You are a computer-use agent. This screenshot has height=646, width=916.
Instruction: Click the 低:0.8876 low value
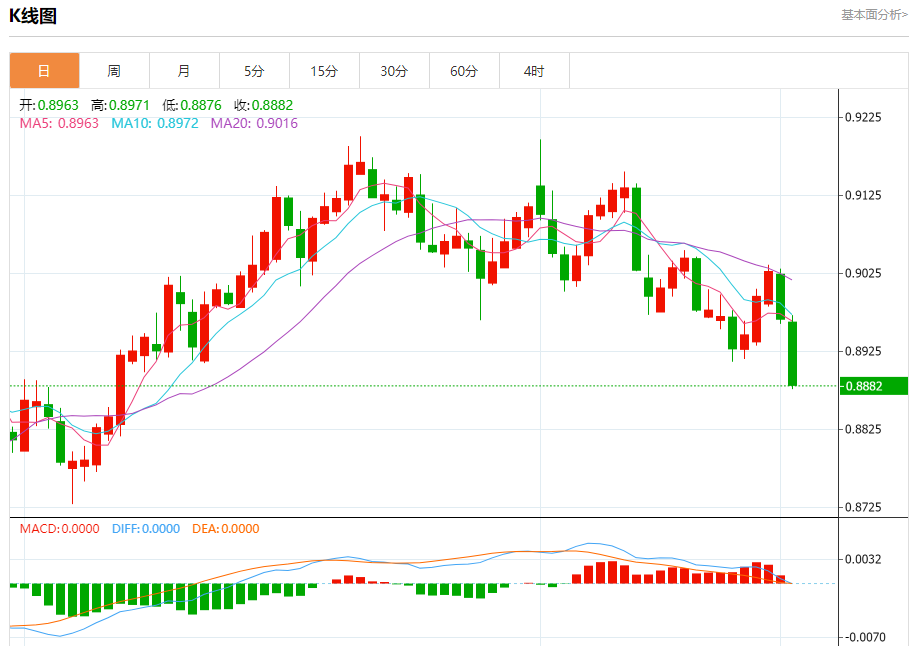point(192,105)
